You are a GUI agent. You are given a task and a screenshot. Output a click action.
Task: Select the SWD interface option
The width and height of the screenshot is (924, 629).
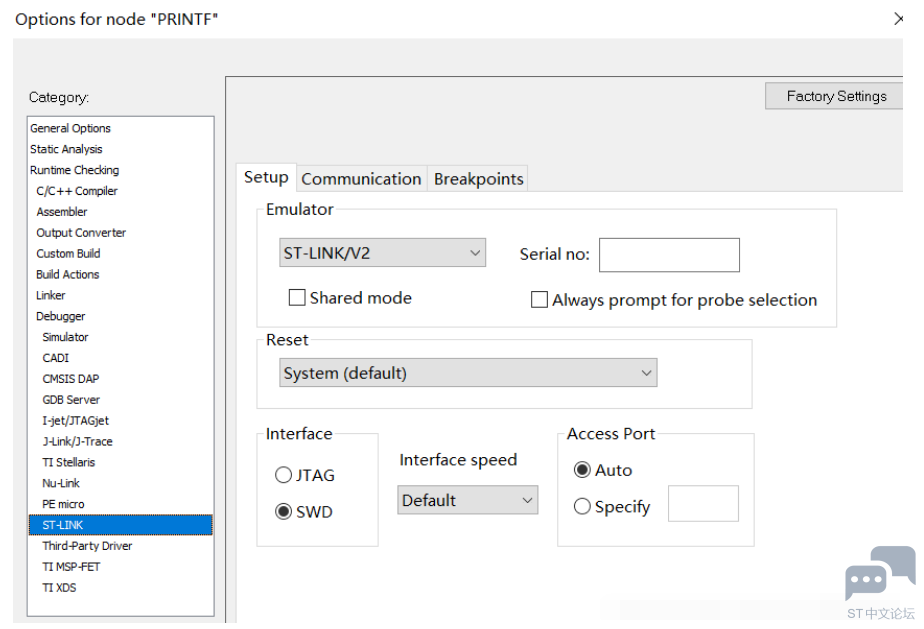click(x=284, y=512)
